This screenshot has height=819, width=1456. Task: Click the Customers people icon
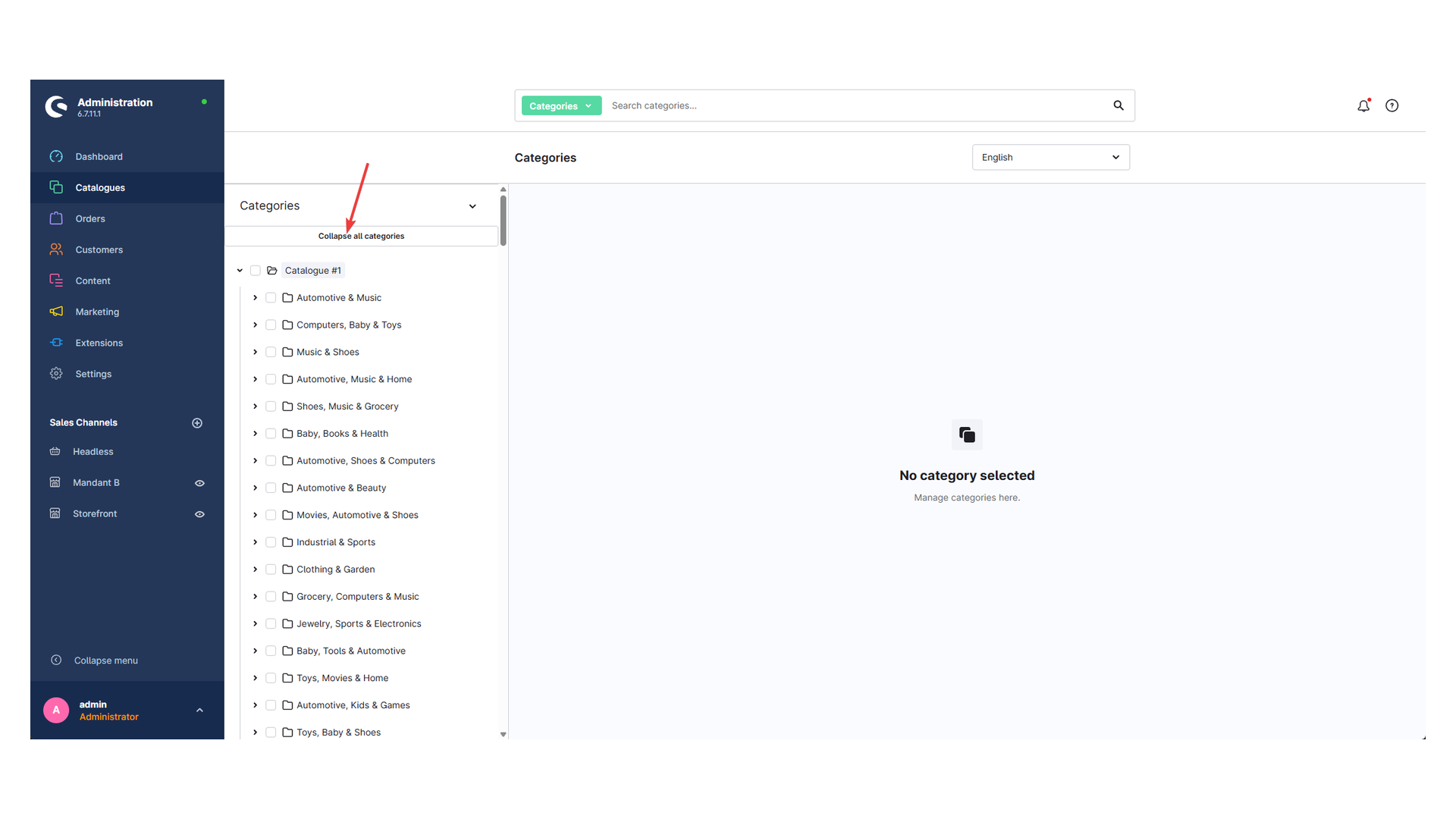pos(56,249)
